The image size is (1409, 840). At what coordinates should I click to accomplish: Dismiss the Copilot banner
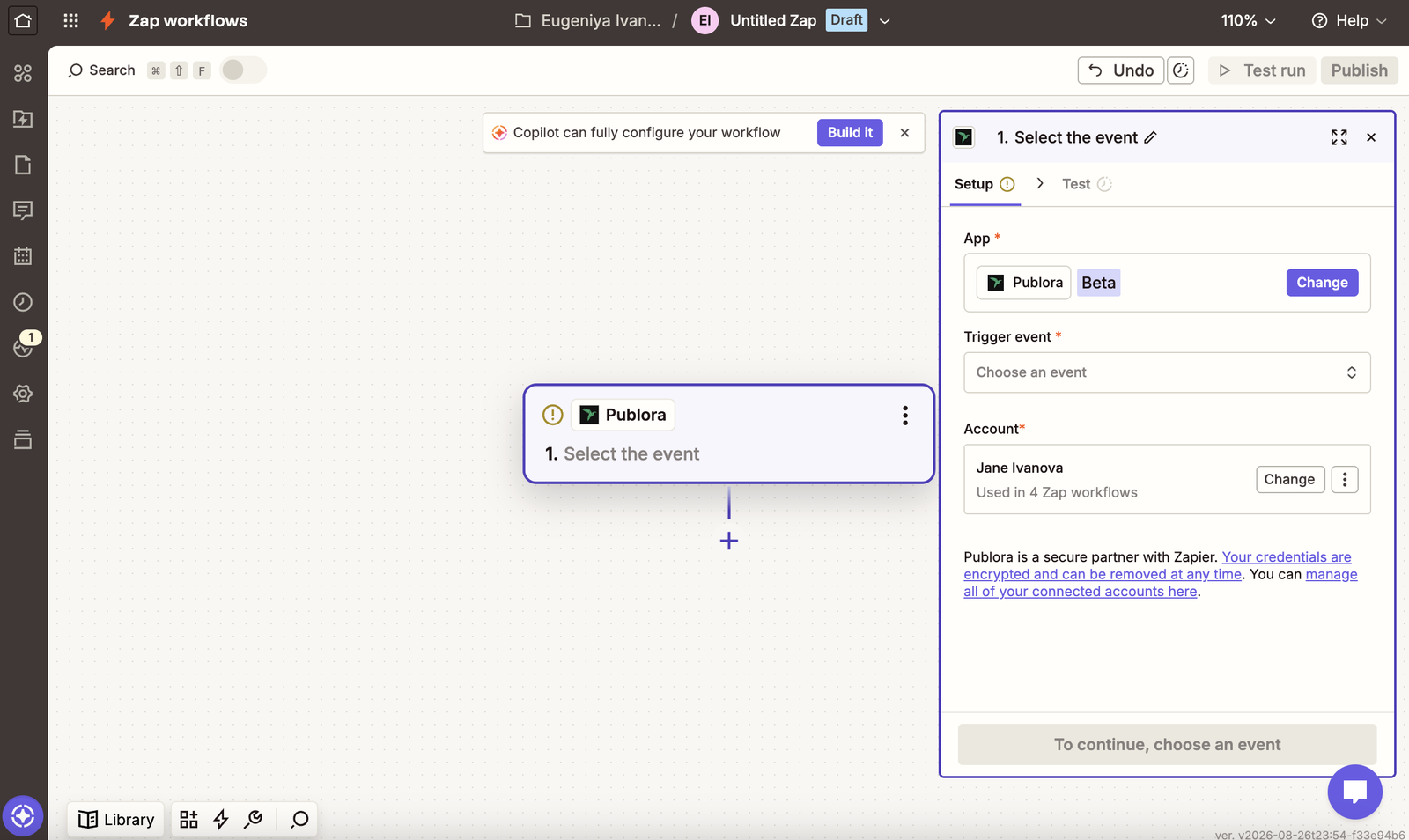(x=904, y=133)
